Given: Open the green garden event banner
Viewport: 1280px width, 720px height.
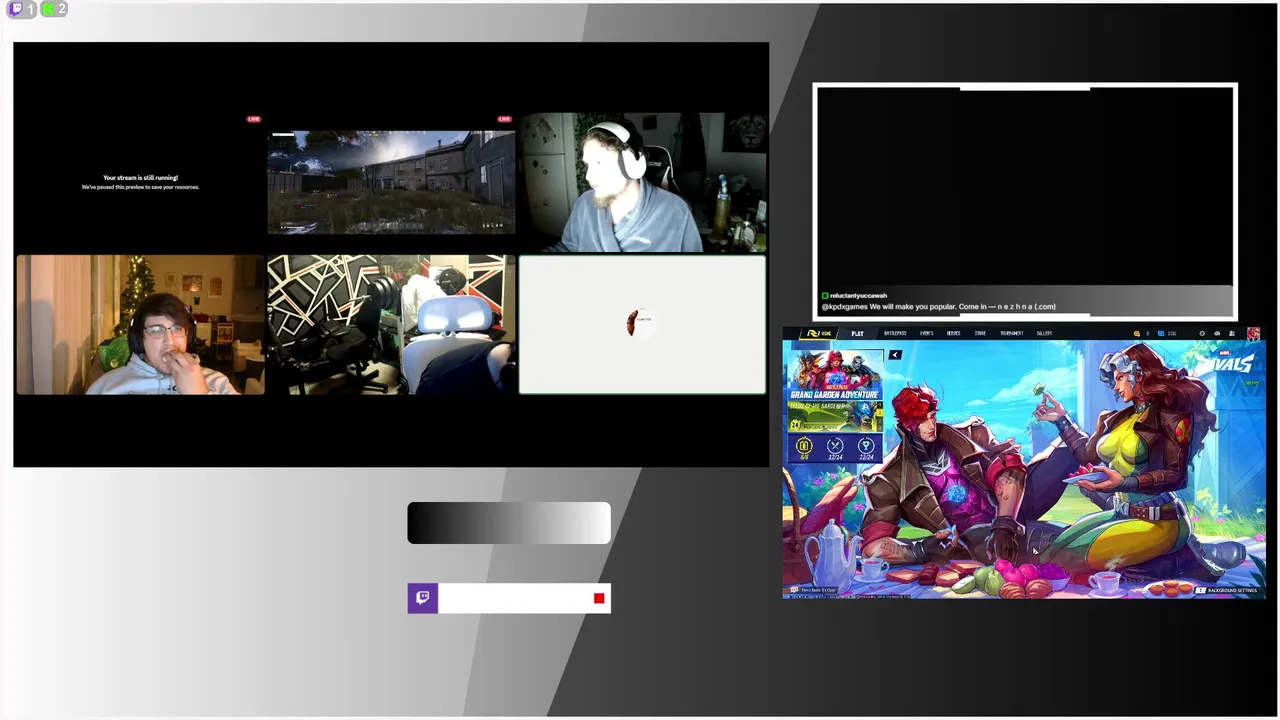Looking at the screenshot, I should point(834,418).
